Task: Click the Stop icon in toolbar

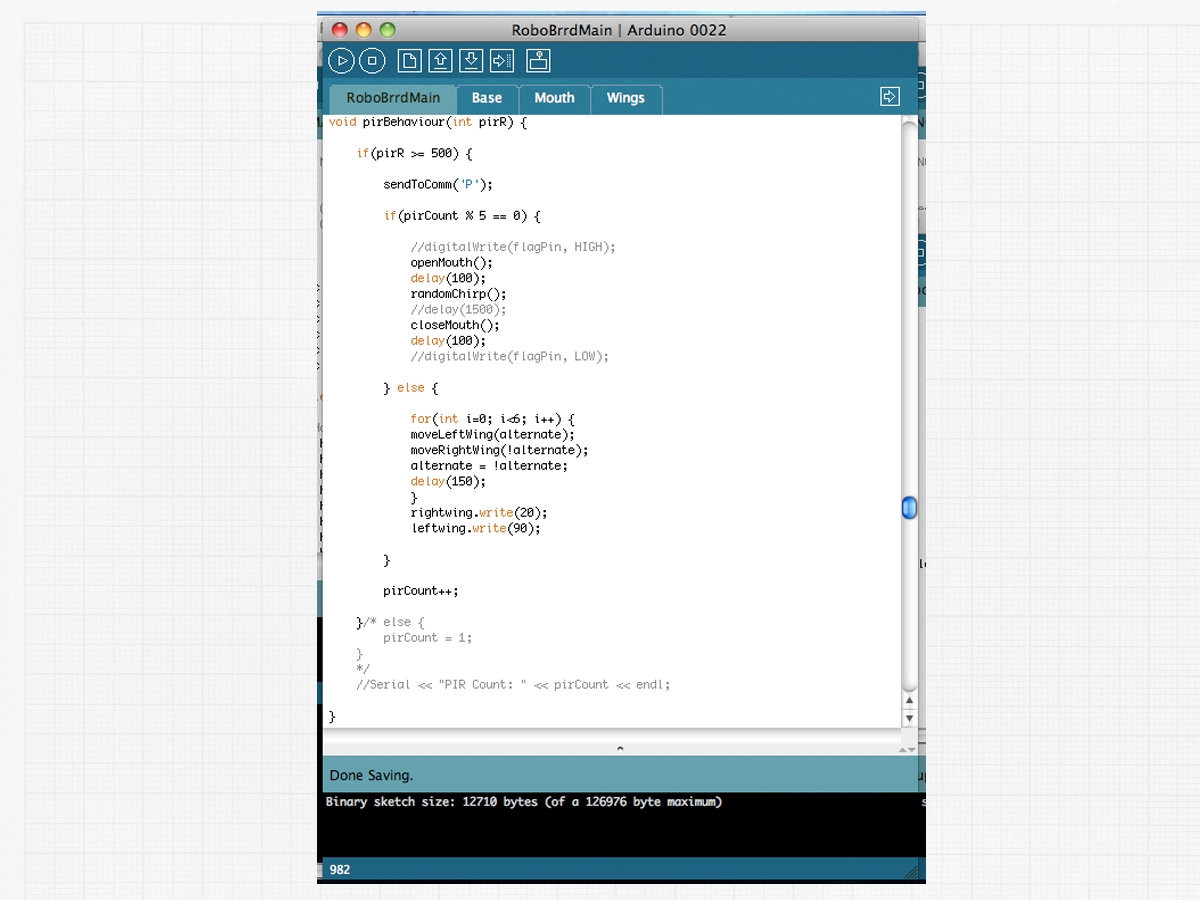Action: coord(372,61)
